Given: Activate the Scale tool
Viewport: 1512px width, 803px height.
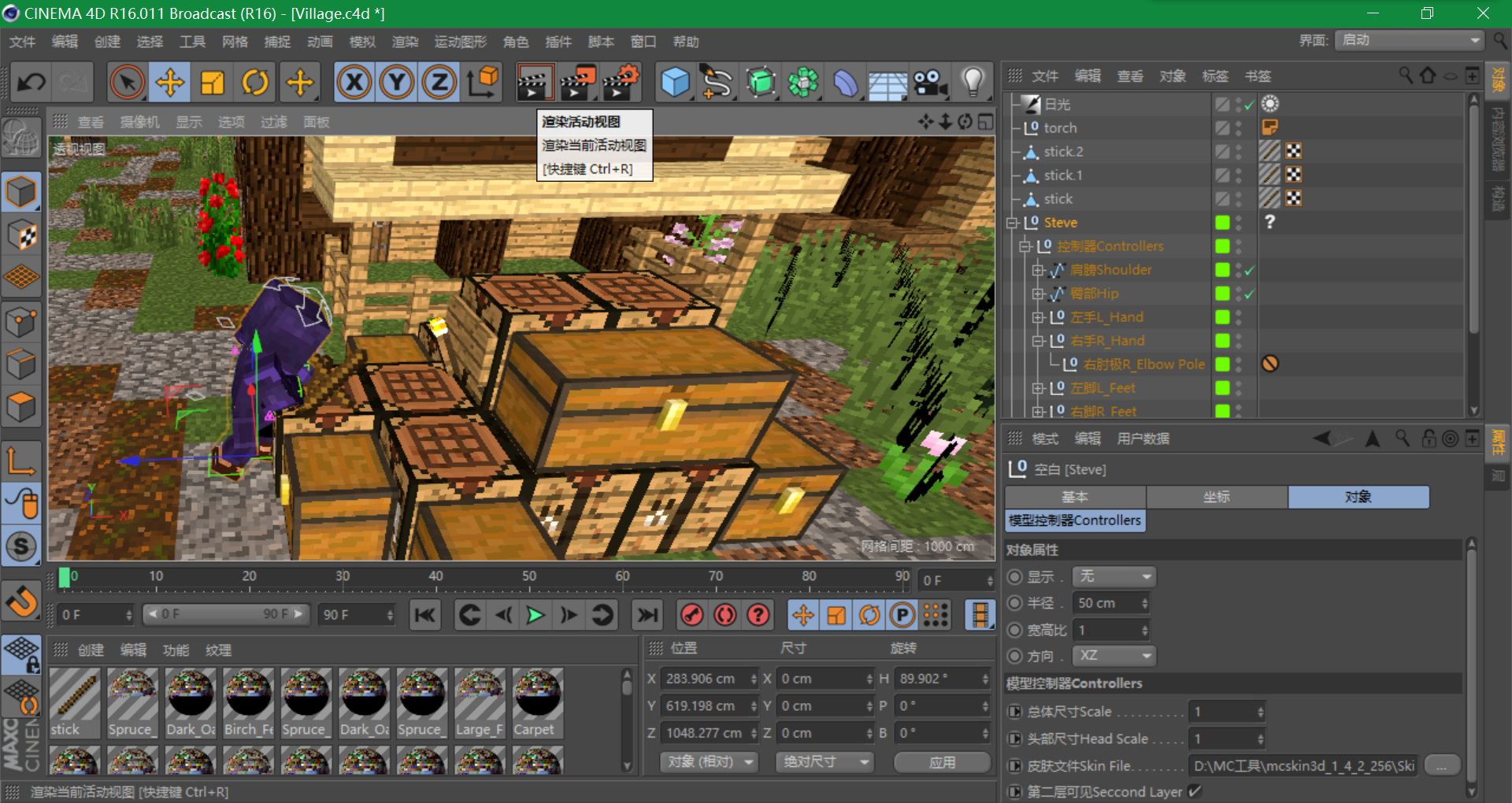Looking at the screenshot, I should click(213, 83).
